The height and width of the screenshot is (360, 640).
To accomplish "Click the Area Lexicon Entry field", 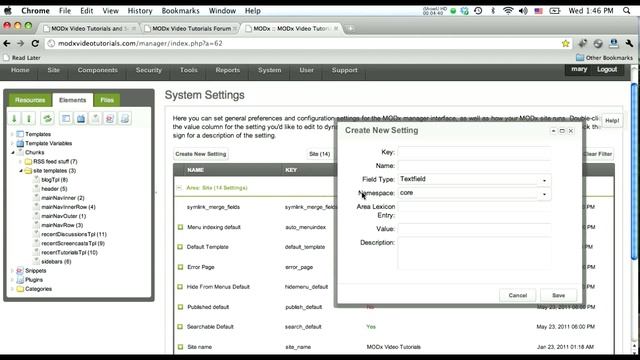I will pos(474,207).
